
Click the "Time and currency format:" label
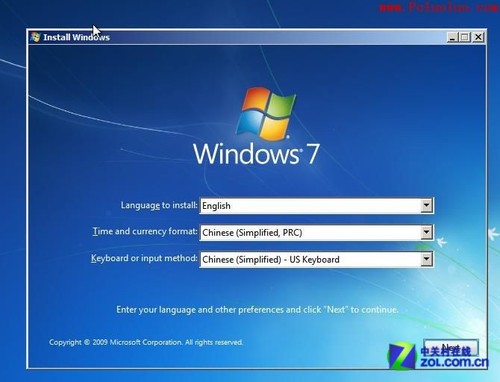click(145, 231)
